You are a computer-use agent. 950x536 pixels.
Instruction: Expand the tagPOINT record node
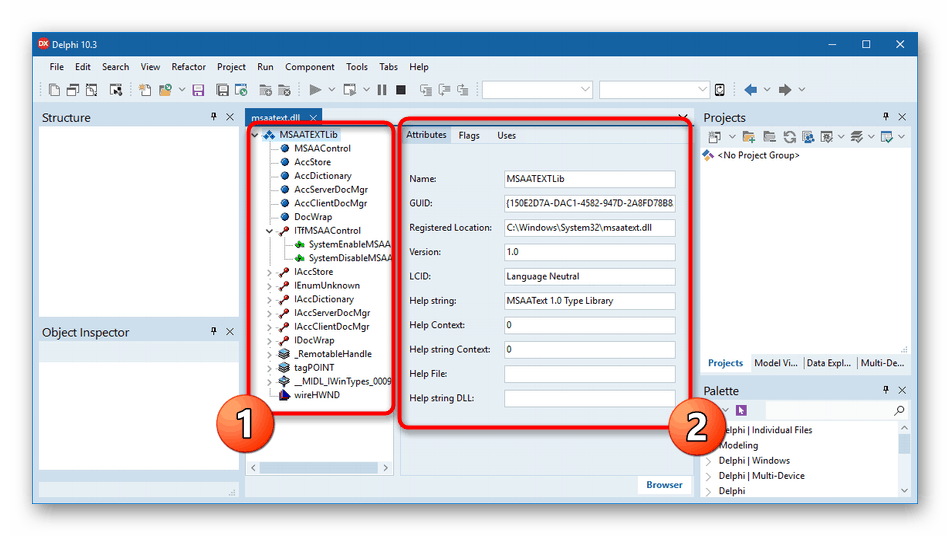tap(270, 368)
